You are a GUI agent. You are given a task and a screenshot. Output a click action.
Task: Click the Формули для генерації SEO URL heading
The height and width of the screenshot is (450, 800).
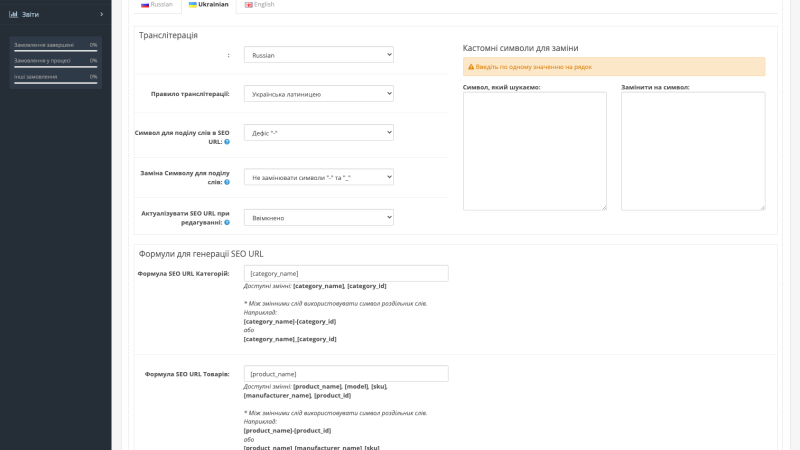click(x=201, y=254)
